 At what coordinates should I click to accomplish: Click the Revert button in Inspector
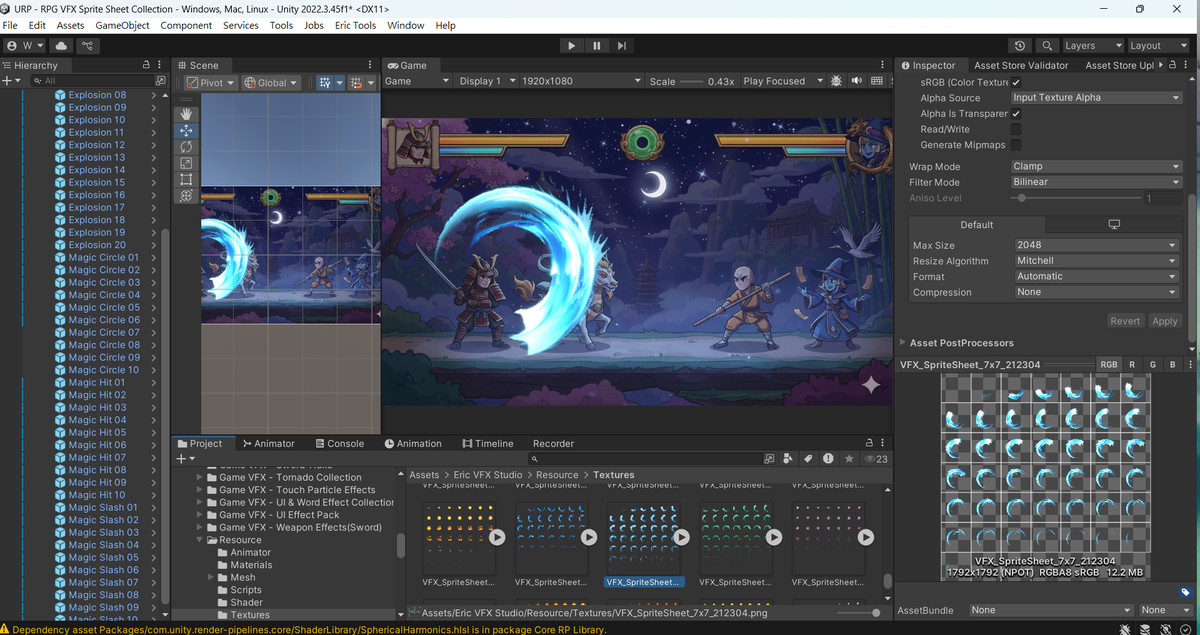1124,321
